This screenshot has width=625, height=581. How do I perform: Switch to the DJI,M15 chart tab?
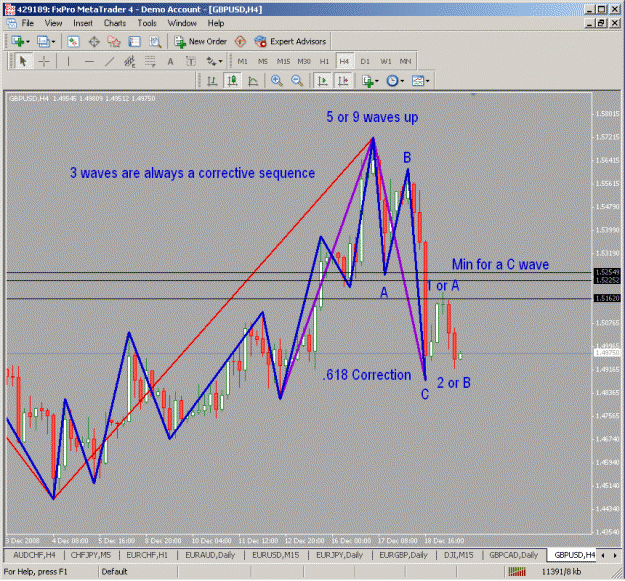[x=458, y=555]
